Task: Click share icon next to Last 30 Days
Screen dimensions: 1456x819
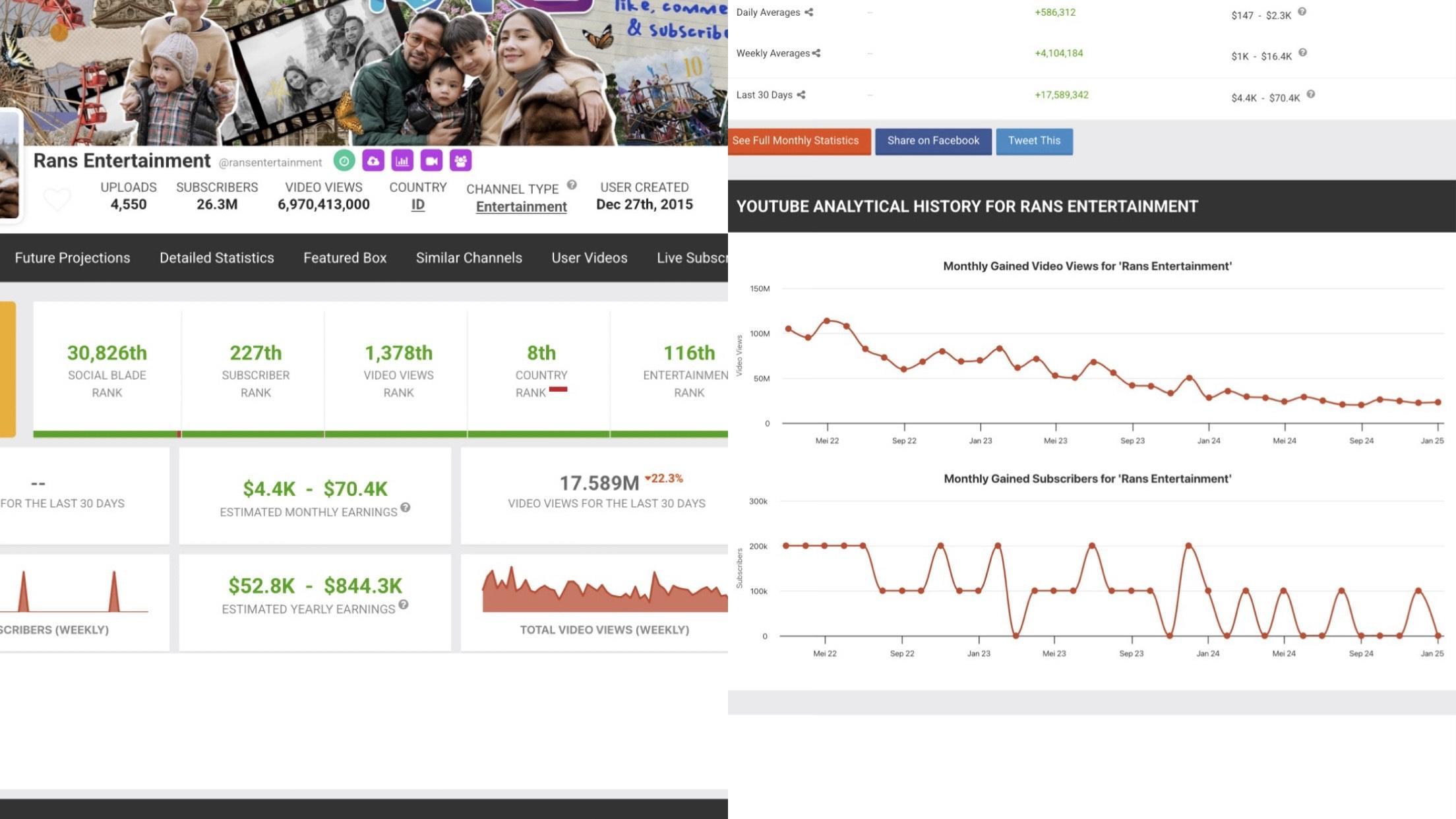Action: click(801, 95)
